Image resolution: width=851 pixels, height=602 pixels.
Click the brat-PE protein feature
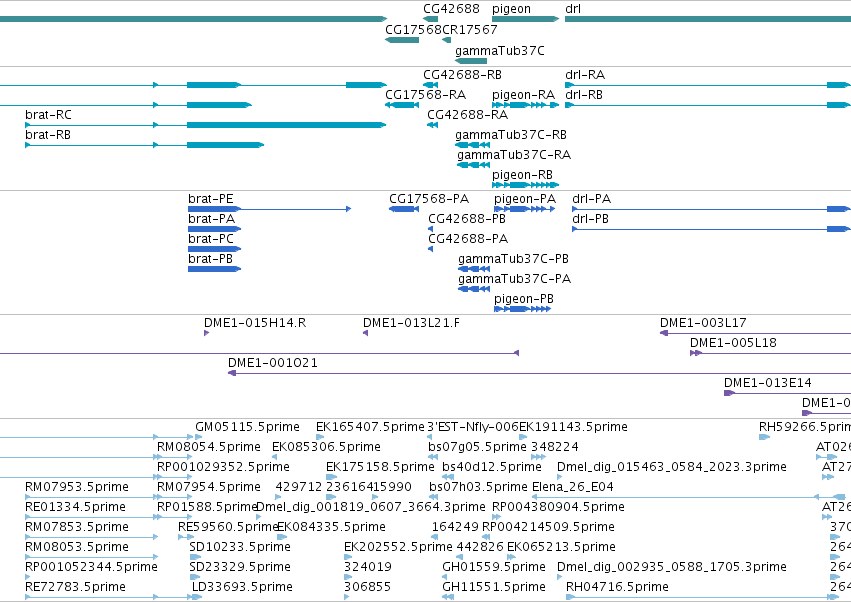point(269,209)
